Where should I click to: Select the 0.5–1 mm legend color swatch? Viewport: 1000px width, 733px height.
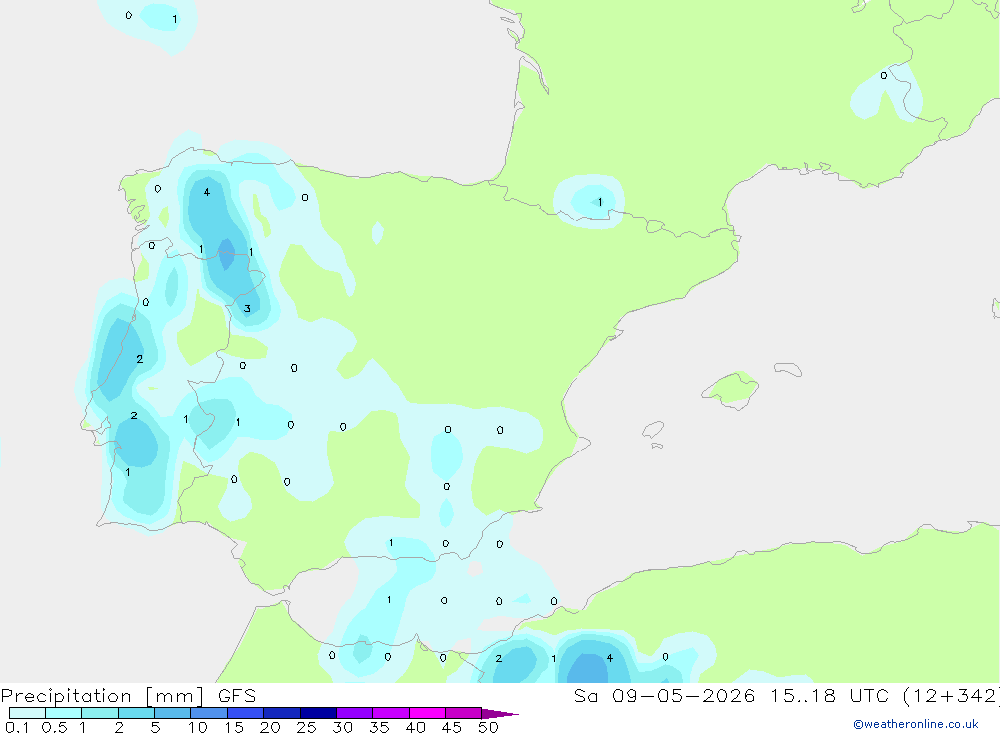pos(63,713)
